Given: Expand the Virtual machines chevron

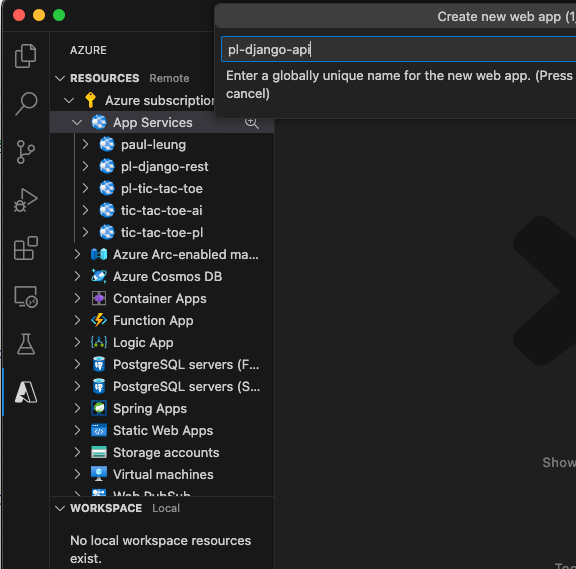Looking at the screenshot, I should (x=77, y=474).
